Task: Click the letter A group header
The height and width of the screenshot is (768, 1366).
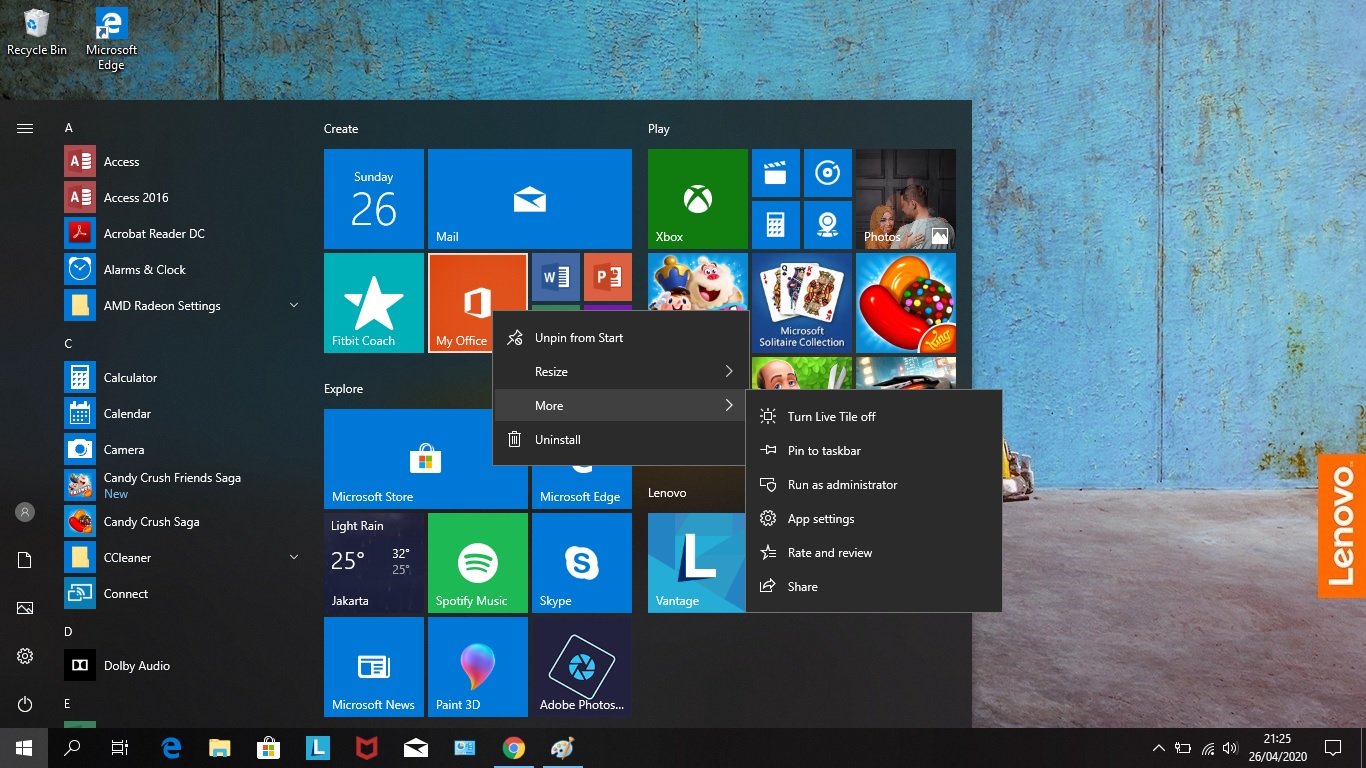Action: 69,128
